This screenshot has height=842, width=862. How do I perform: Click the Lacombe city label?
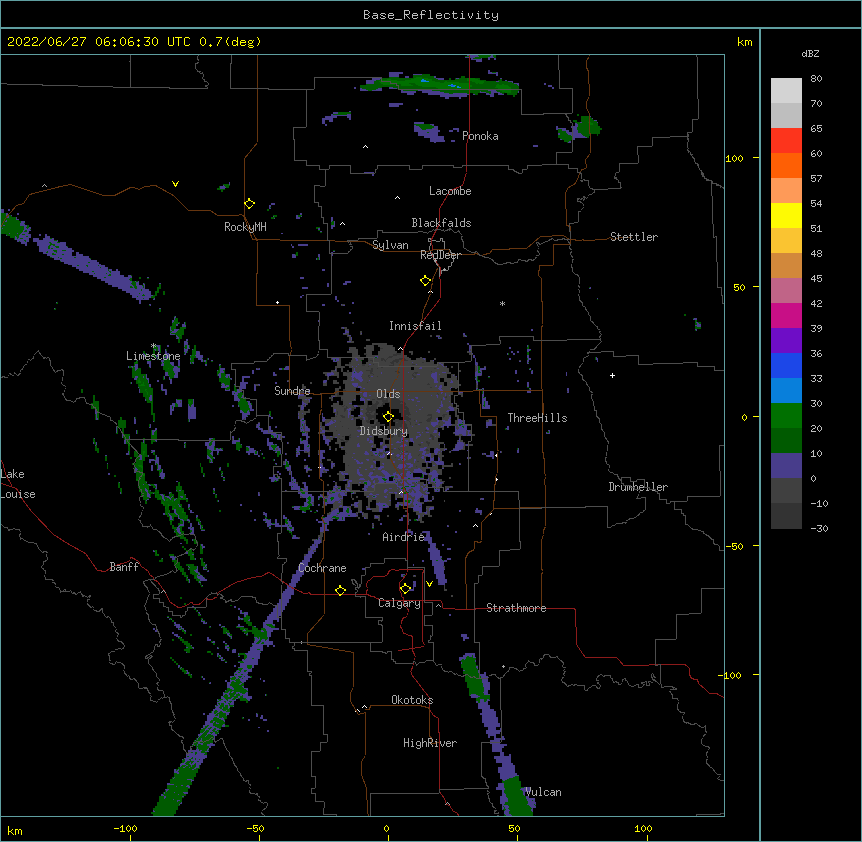click(x=450, y=191)
